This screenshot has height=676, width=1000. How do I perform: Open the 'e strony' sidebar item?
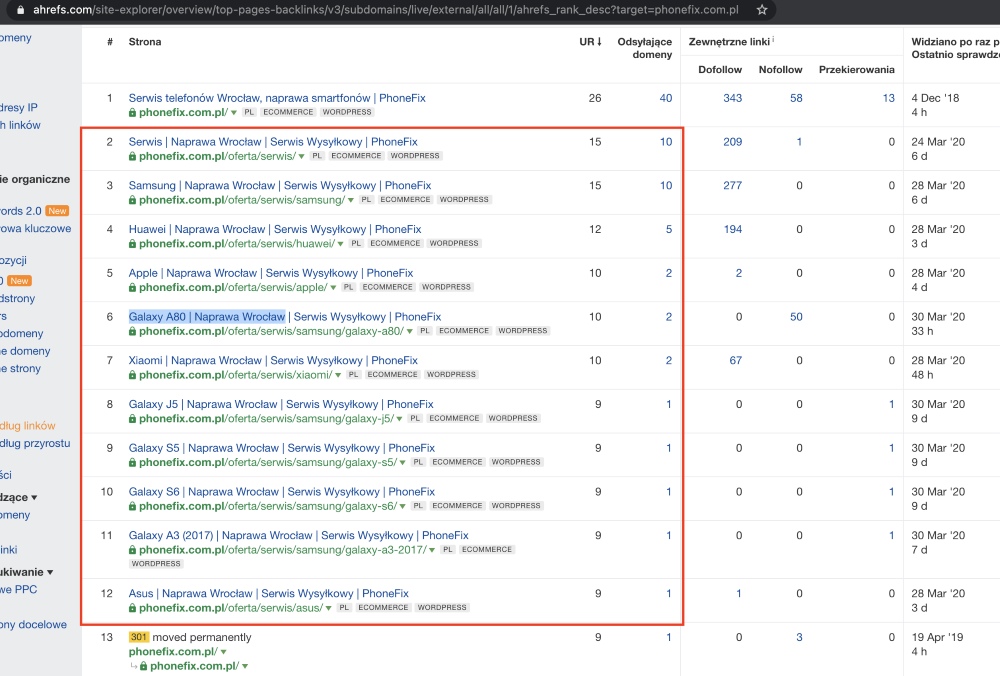click(20, 369)
